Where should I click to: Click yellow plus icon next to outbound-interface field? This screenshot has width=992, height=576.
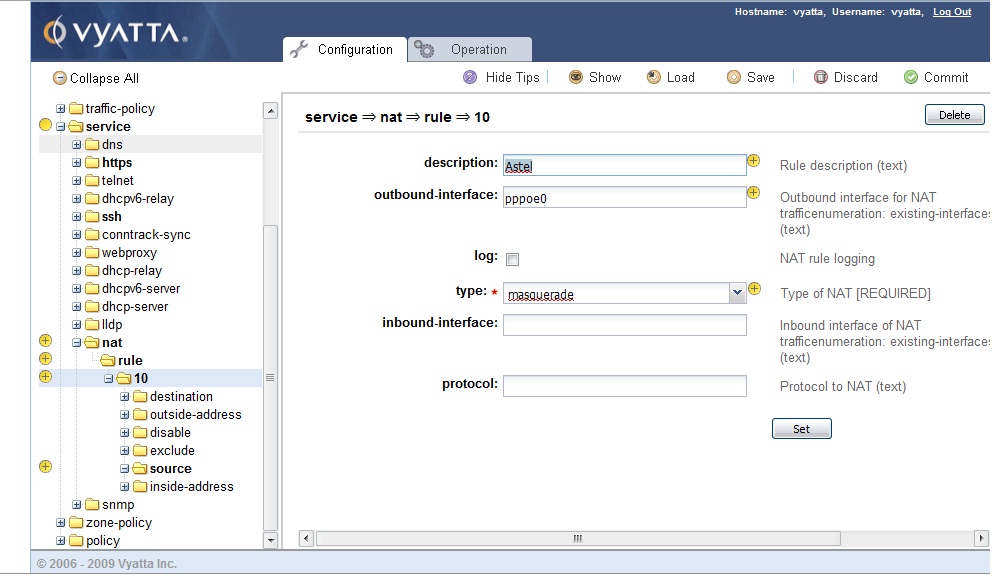click(753, 192)
